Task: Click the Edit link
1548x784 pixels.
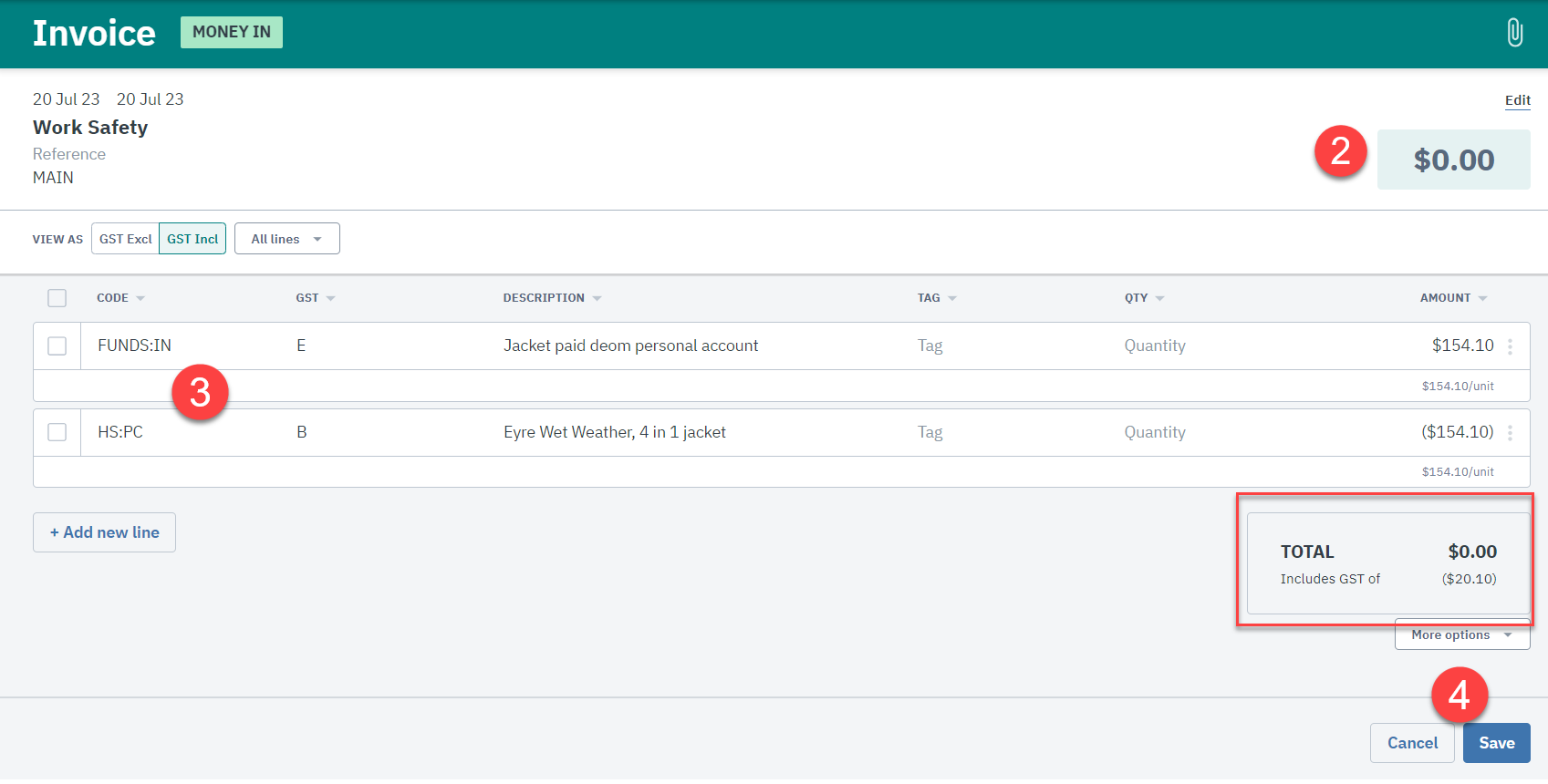Action: point(1517,100)
